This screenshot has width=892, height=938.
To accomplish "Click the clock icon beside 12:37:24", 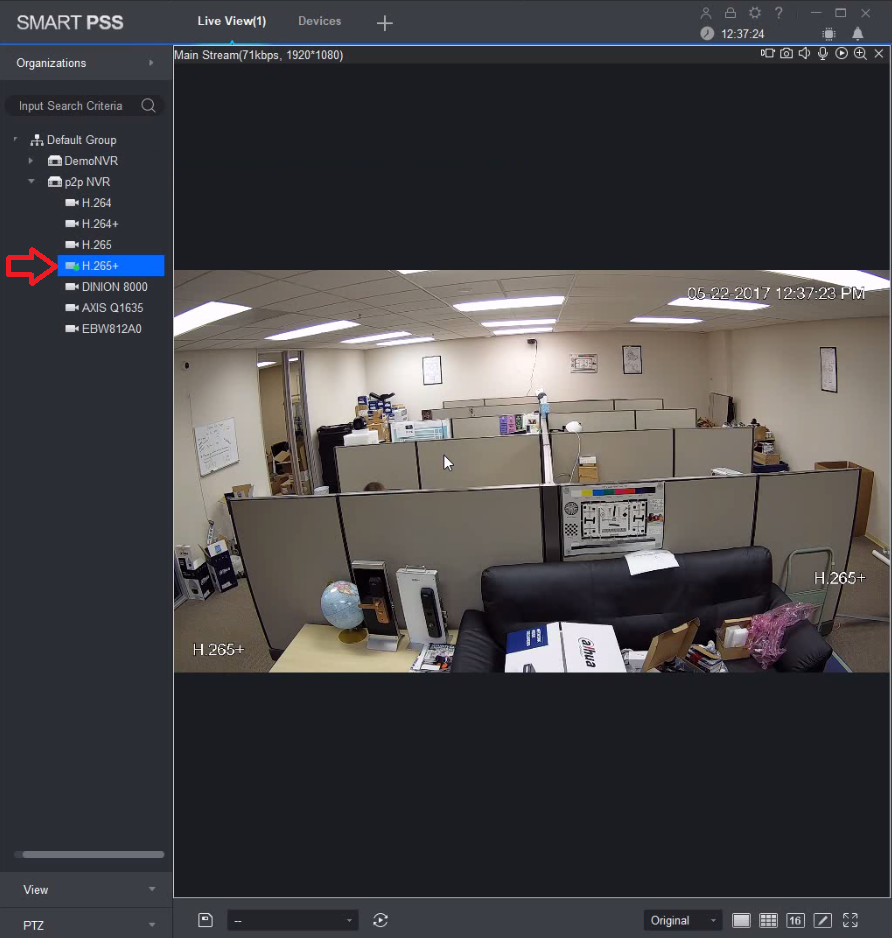I will point(707,34).
